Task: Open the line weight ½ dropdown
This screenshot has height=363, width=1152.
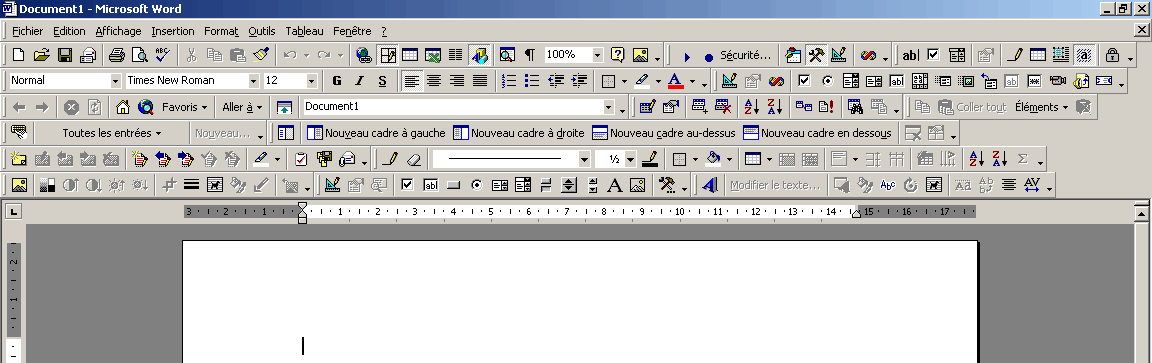Action: coord(630,159)
